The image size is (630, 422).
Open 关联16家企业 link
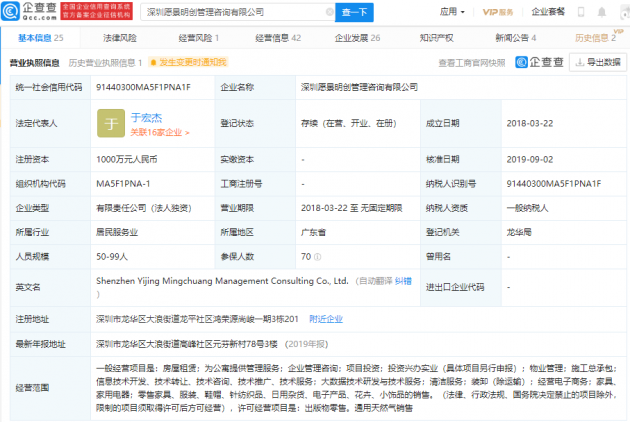(x=160, y=132)
